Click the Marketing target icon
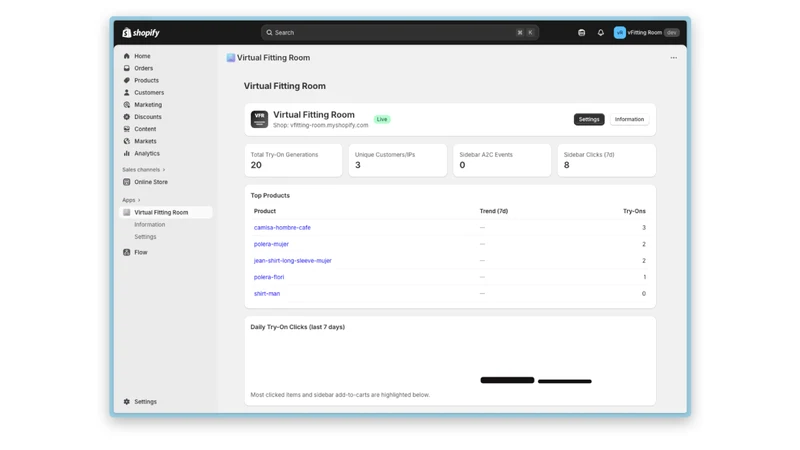 pos(127,105)
